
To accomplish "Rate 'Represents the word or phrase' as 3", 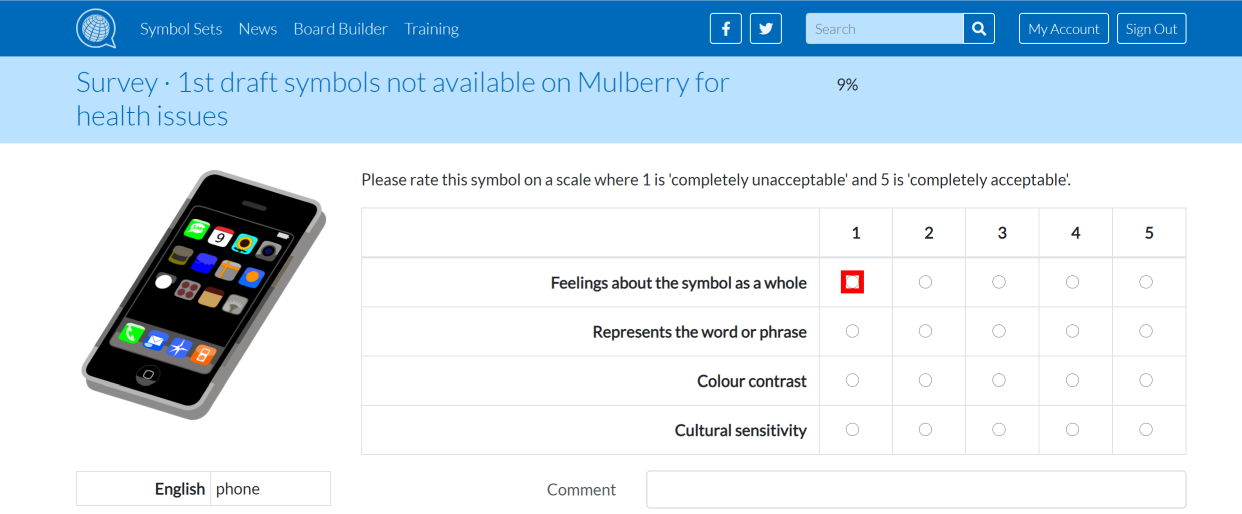I will click(x=999, y=331).
